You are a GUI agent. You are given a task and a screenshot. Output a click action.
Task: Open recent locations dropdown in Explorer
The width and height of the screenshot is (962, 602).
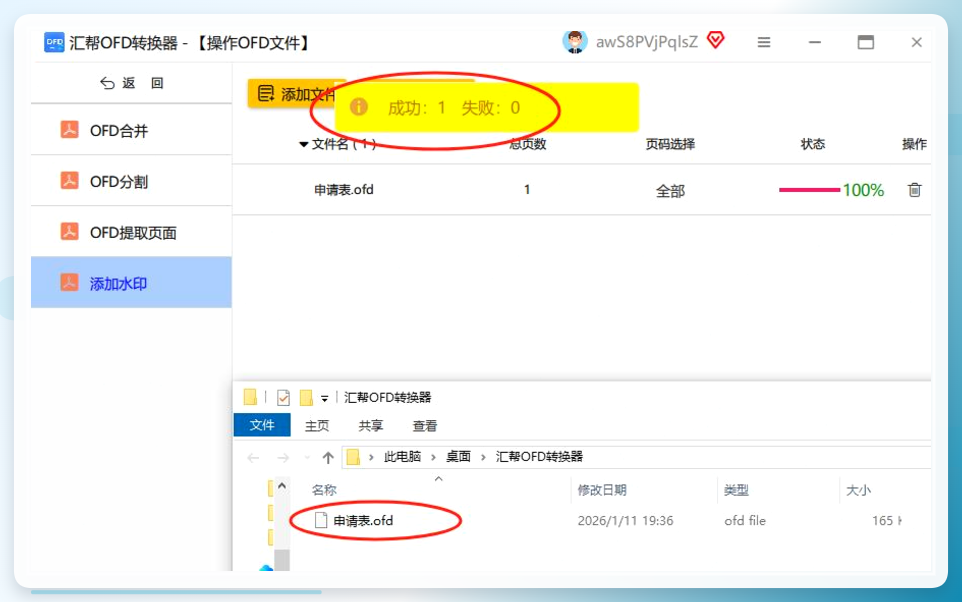point(307,458)
